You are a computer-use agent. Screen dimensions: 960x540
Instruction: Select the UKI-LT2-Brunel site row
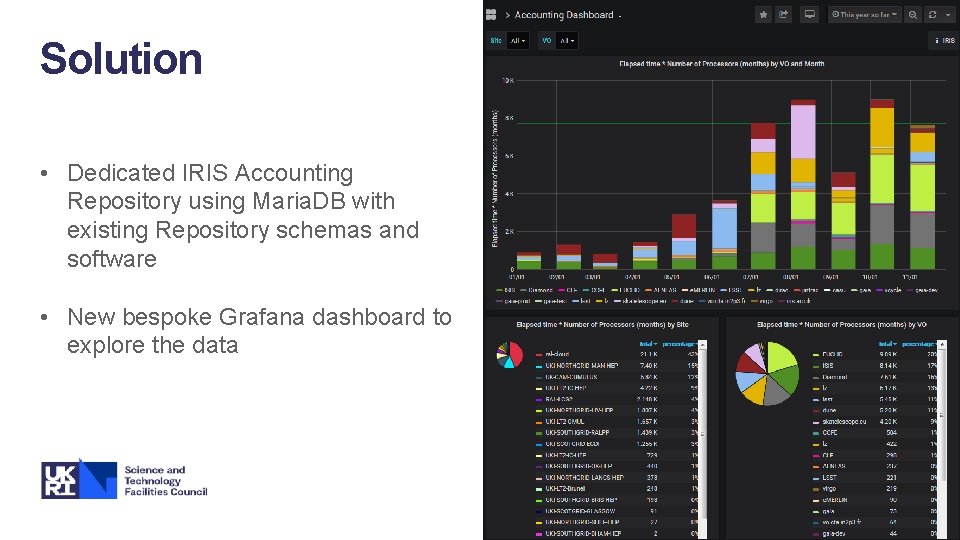point(617,489)
